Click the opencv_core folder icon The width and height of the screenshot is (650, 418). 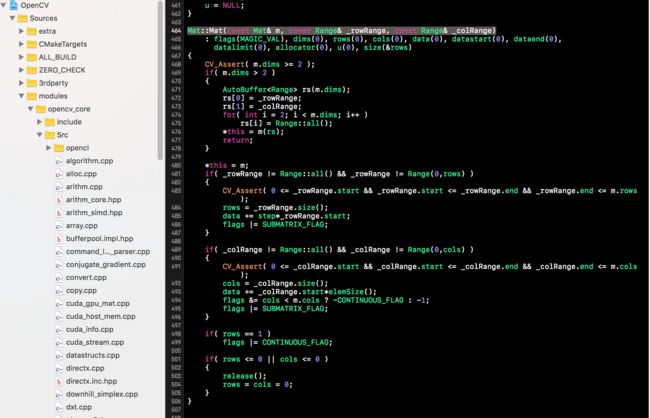pos(41,109)
